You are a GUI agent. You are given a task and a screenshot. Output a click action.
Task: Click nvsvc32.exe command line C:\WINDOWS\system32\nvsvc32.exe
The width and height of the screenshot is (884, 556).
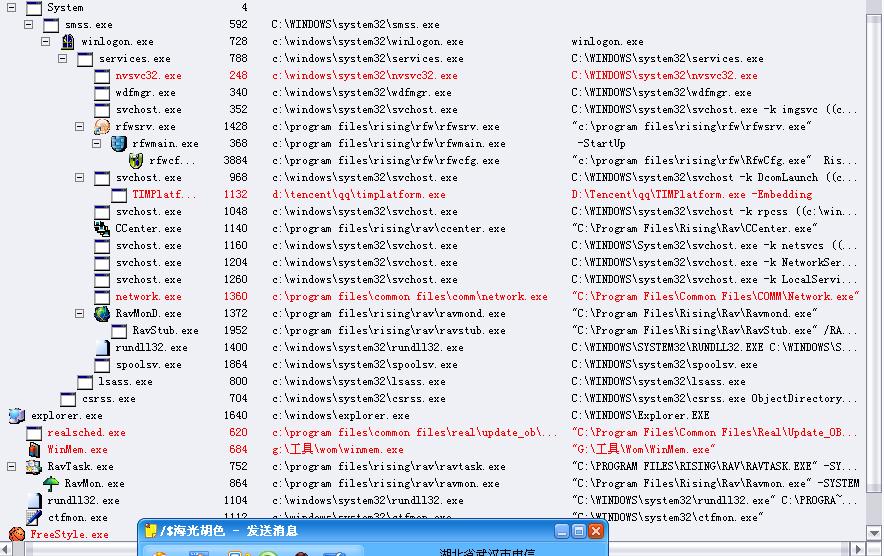click(664, 76)
